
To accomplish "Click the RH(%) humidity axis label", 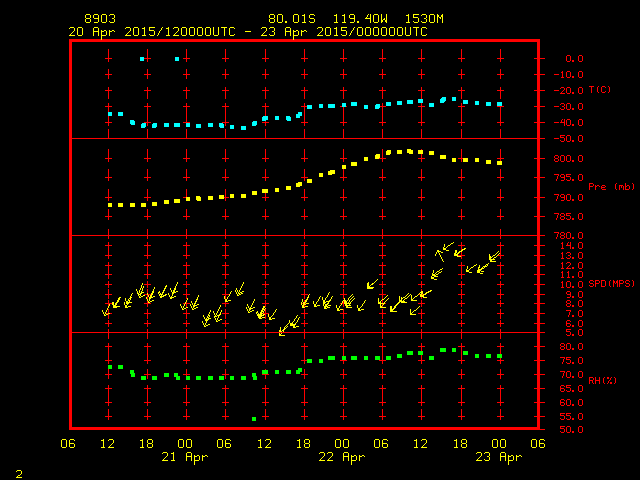I will point(602,381).
